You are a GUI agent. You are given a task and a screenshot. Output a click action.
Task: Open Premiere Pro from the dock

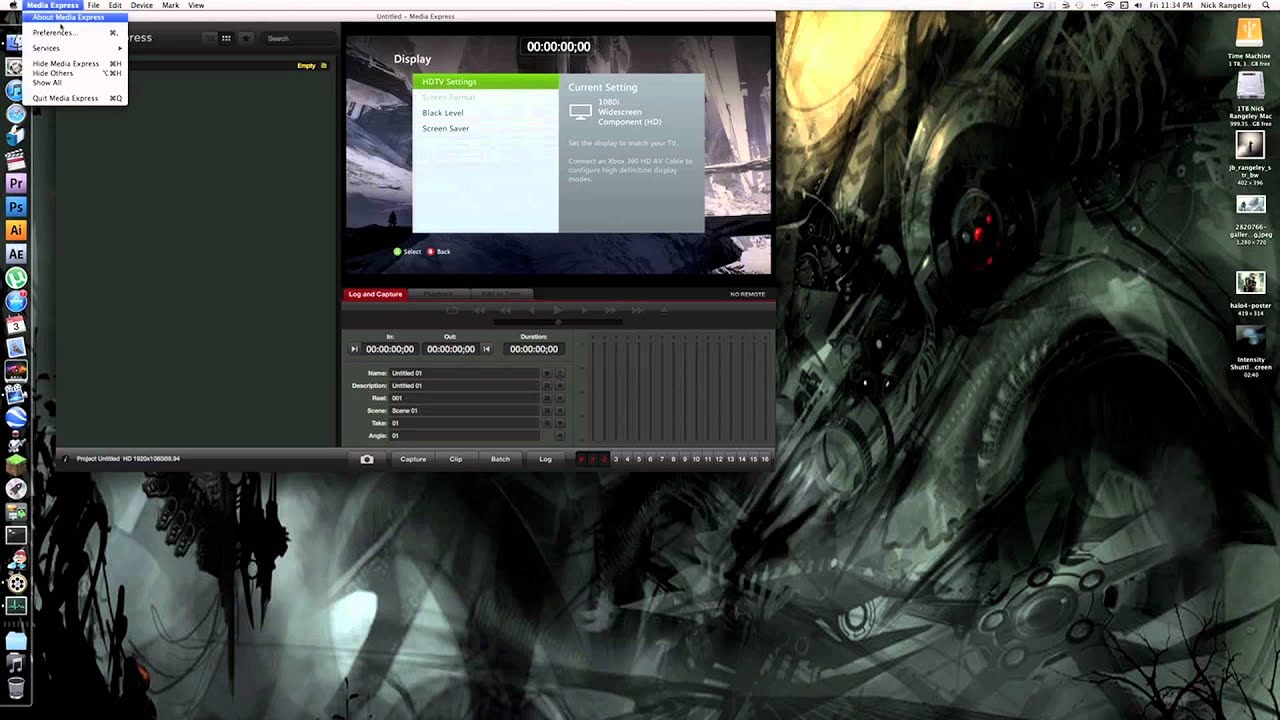point(16,183)
